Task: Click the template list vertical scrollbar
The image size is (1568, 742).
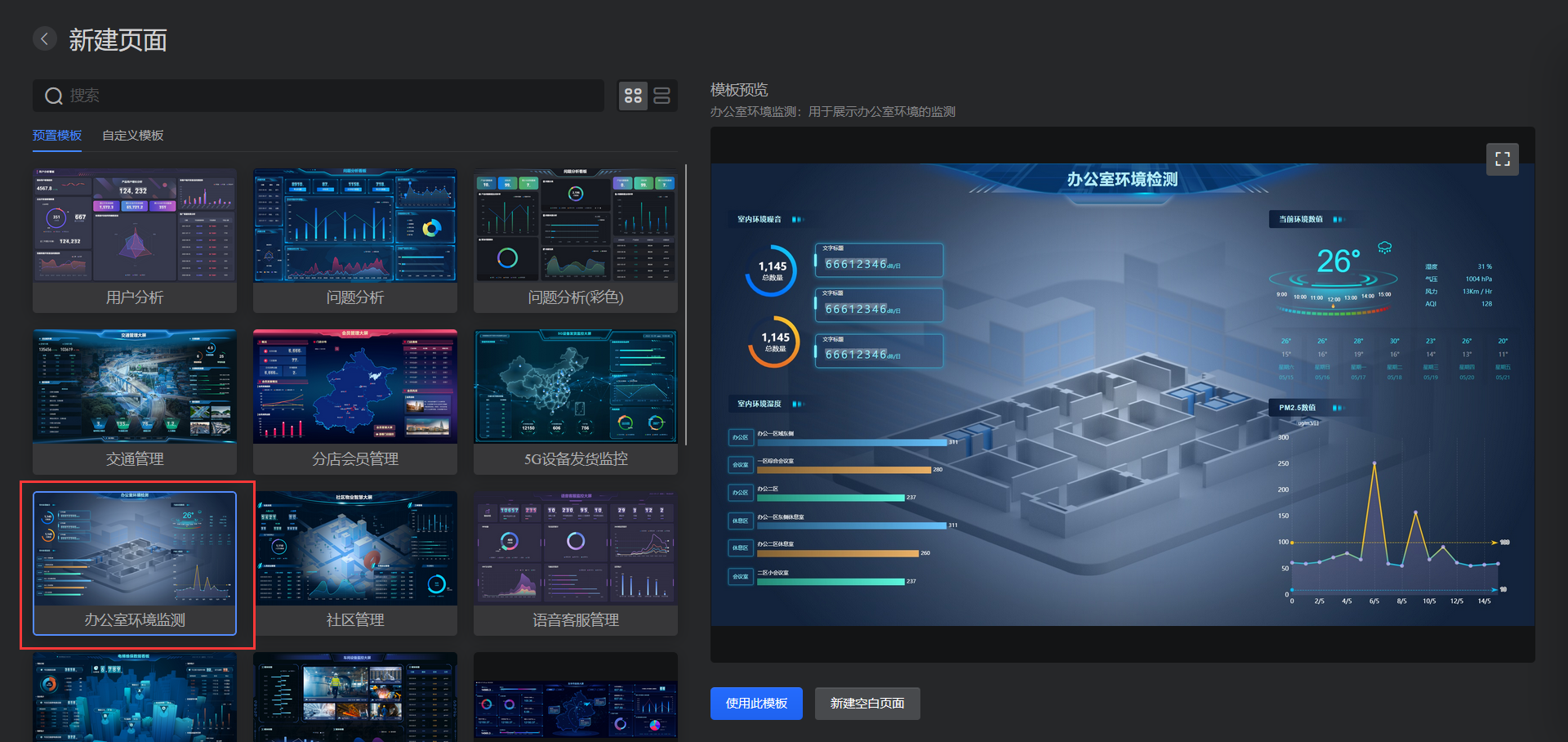Action: [686, 305]
